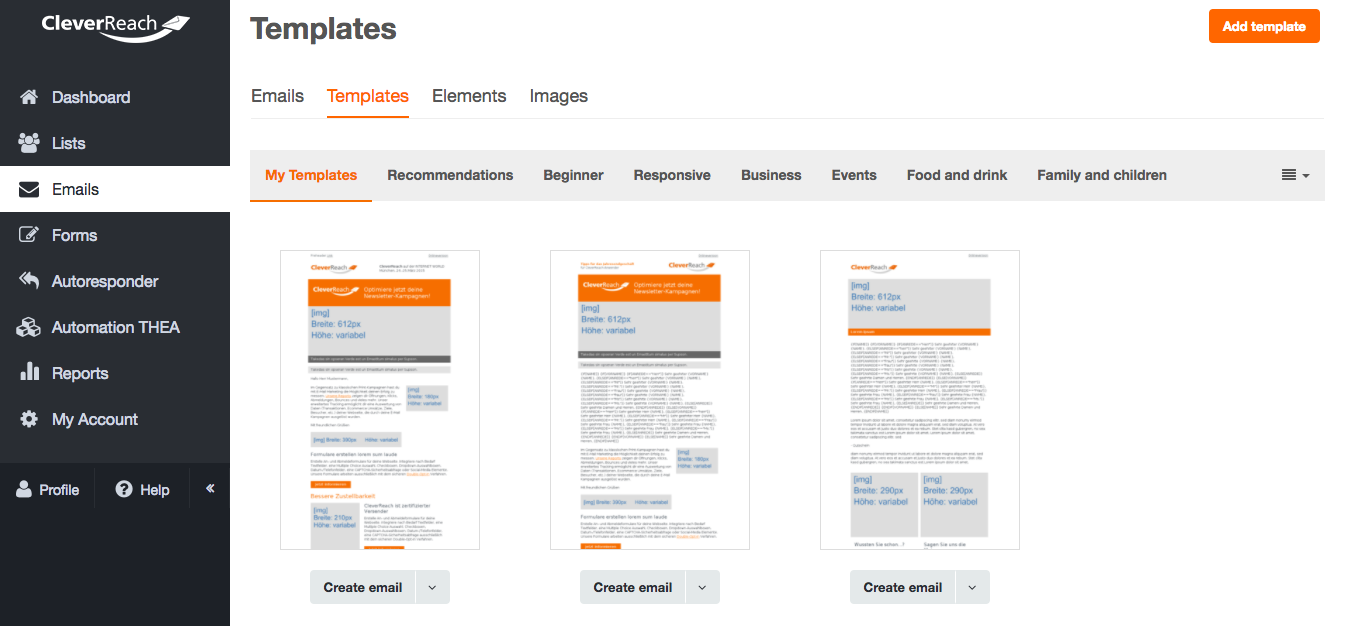Show Recommendations templates
The width and height of the screenshot is (1362, 626).
[450, 175]
